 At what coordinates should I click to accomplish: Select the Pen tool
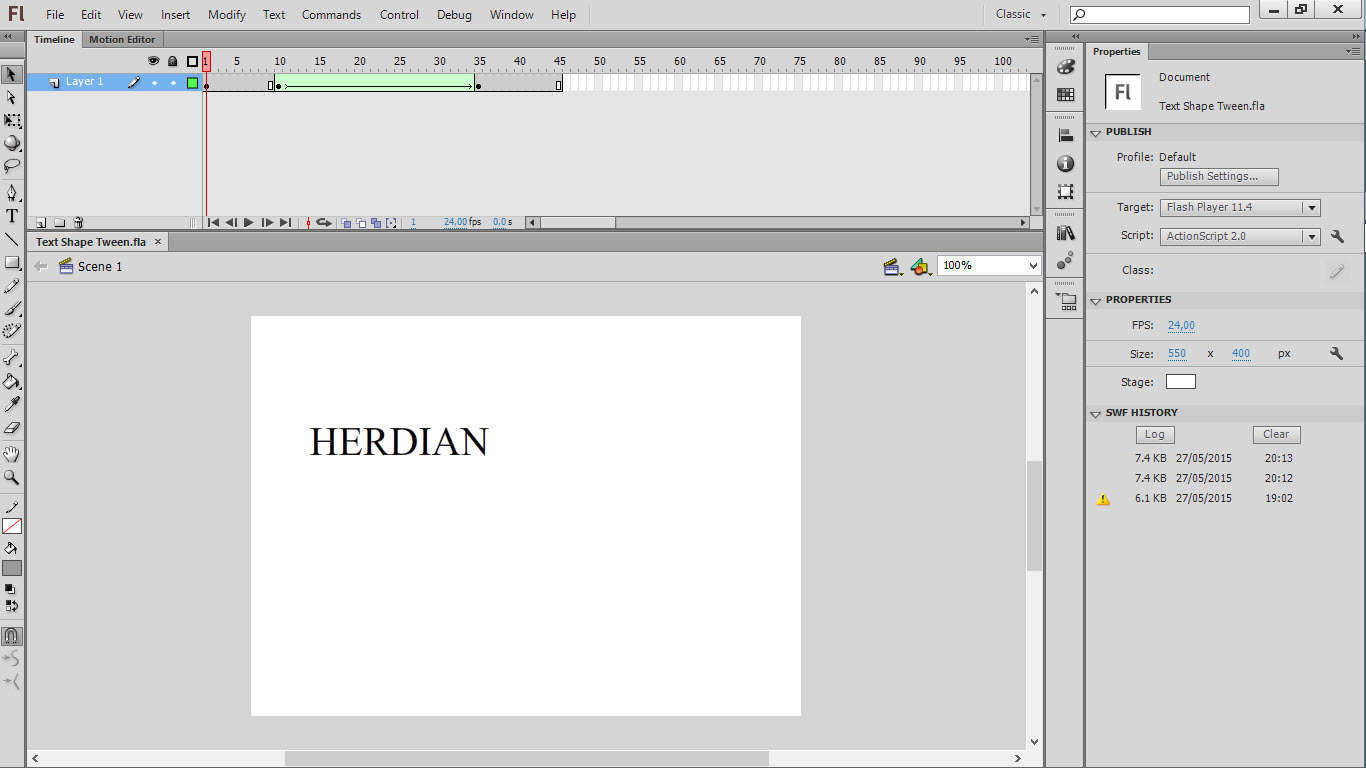point(12,192)
